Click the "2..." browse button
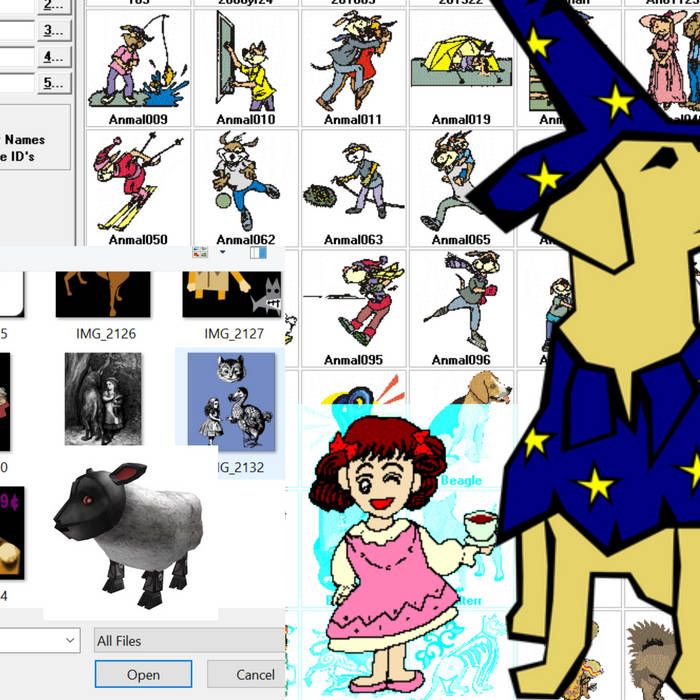700x700 pixels. (x=53, y=5)
